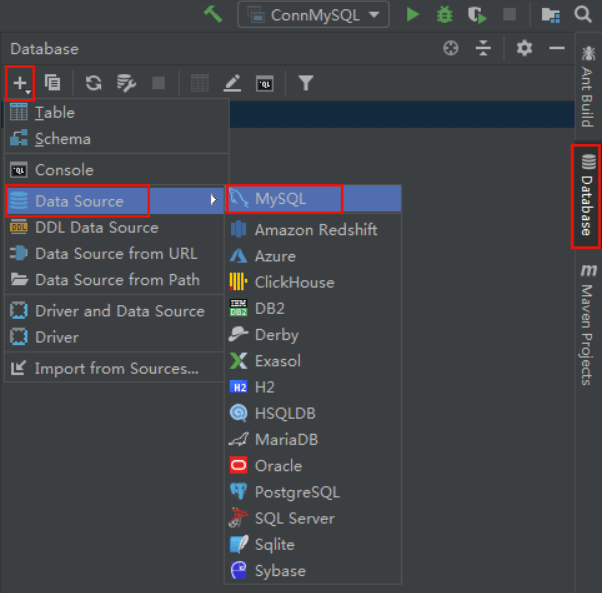Open the query console toolbar icon

coord(265,83)
